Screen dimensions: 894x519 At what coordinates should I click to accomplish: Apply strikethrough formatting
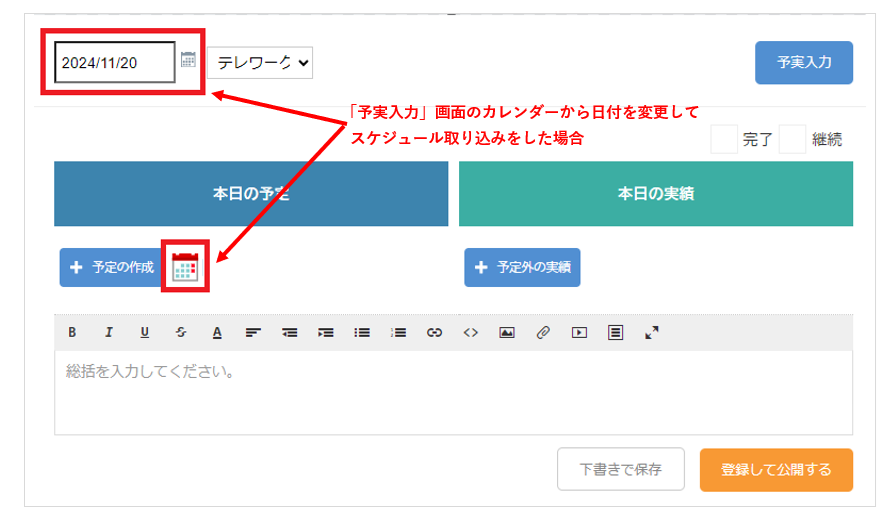coord(181,333)
